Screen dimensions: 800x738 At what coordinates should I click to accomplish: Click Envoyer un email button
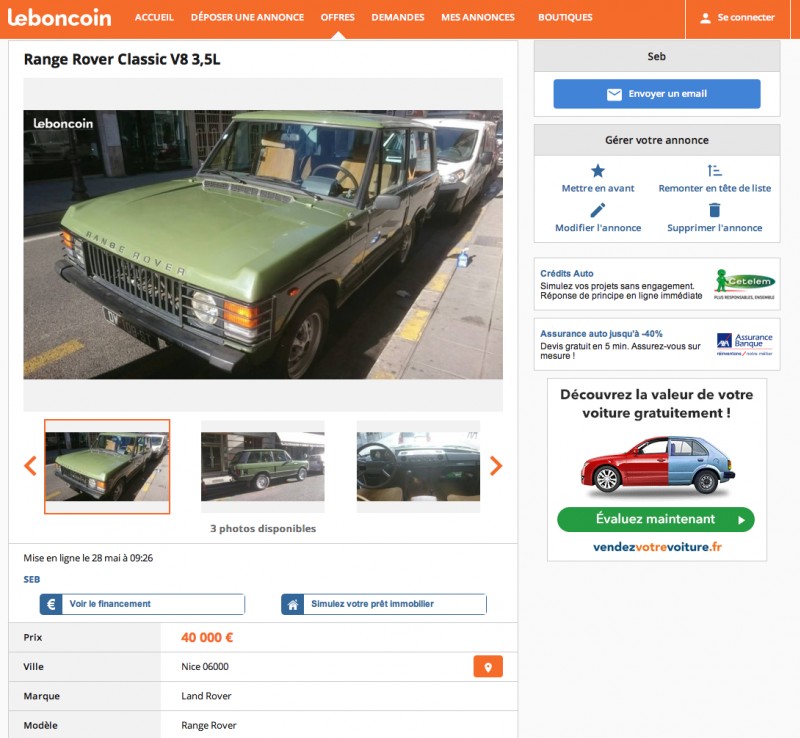pos(657,93)
